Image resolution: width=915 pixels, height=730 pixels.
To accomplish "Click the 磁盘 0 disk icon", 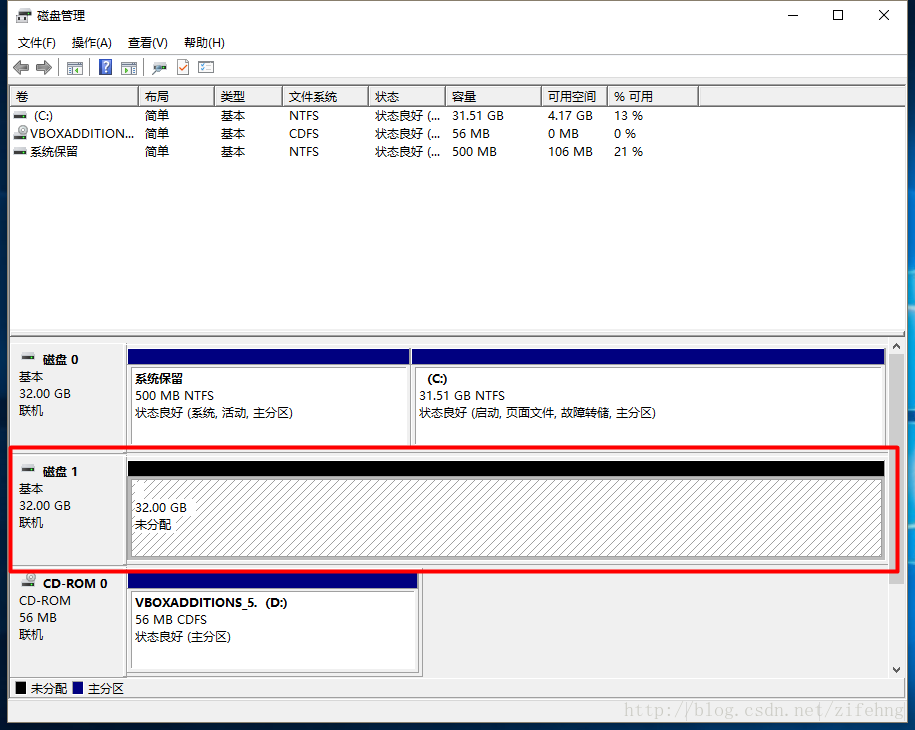I will point(28,356).
